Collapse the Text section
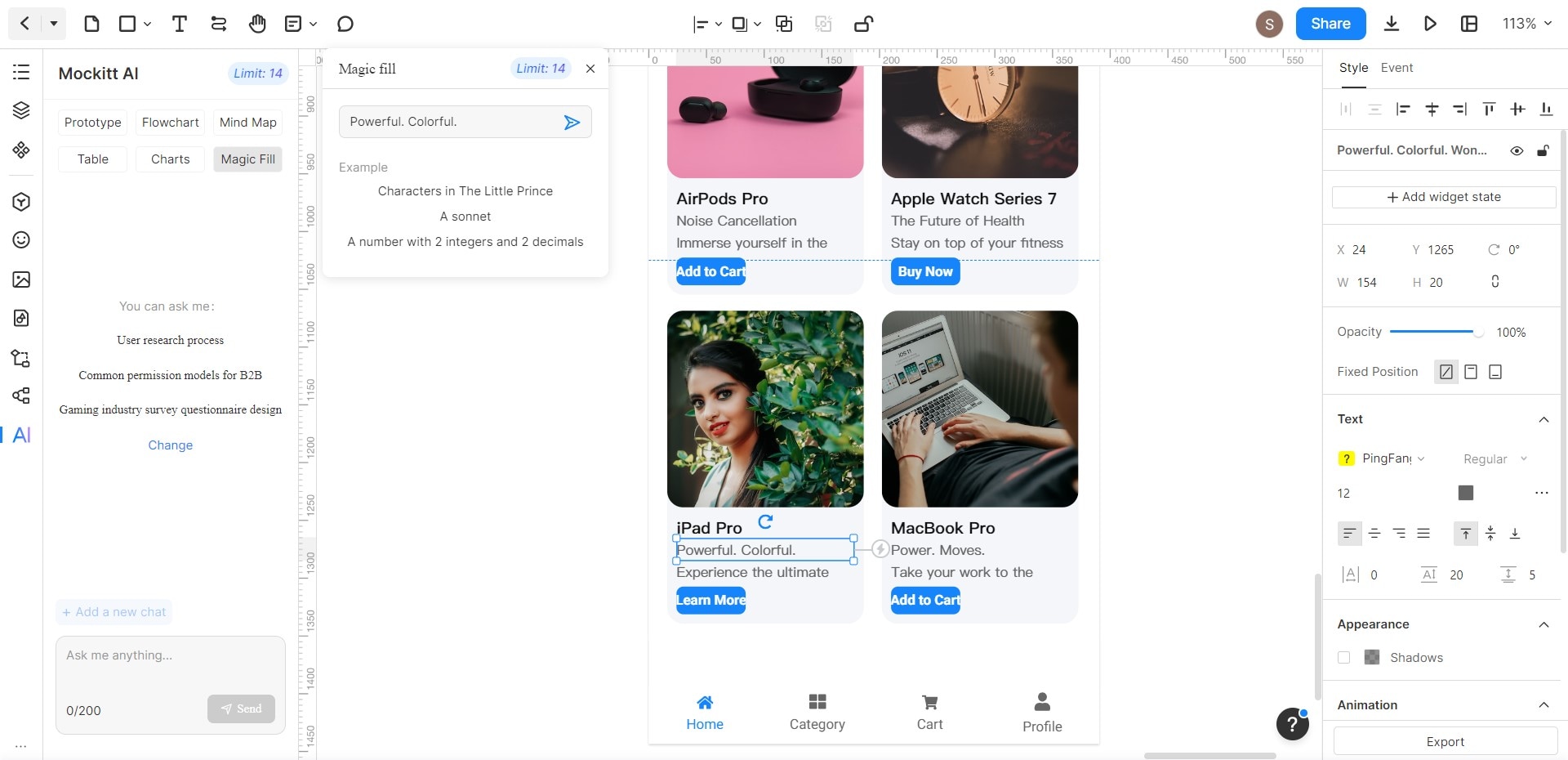The width and height of the screenshot is (1568, 760). [1543, 419]
